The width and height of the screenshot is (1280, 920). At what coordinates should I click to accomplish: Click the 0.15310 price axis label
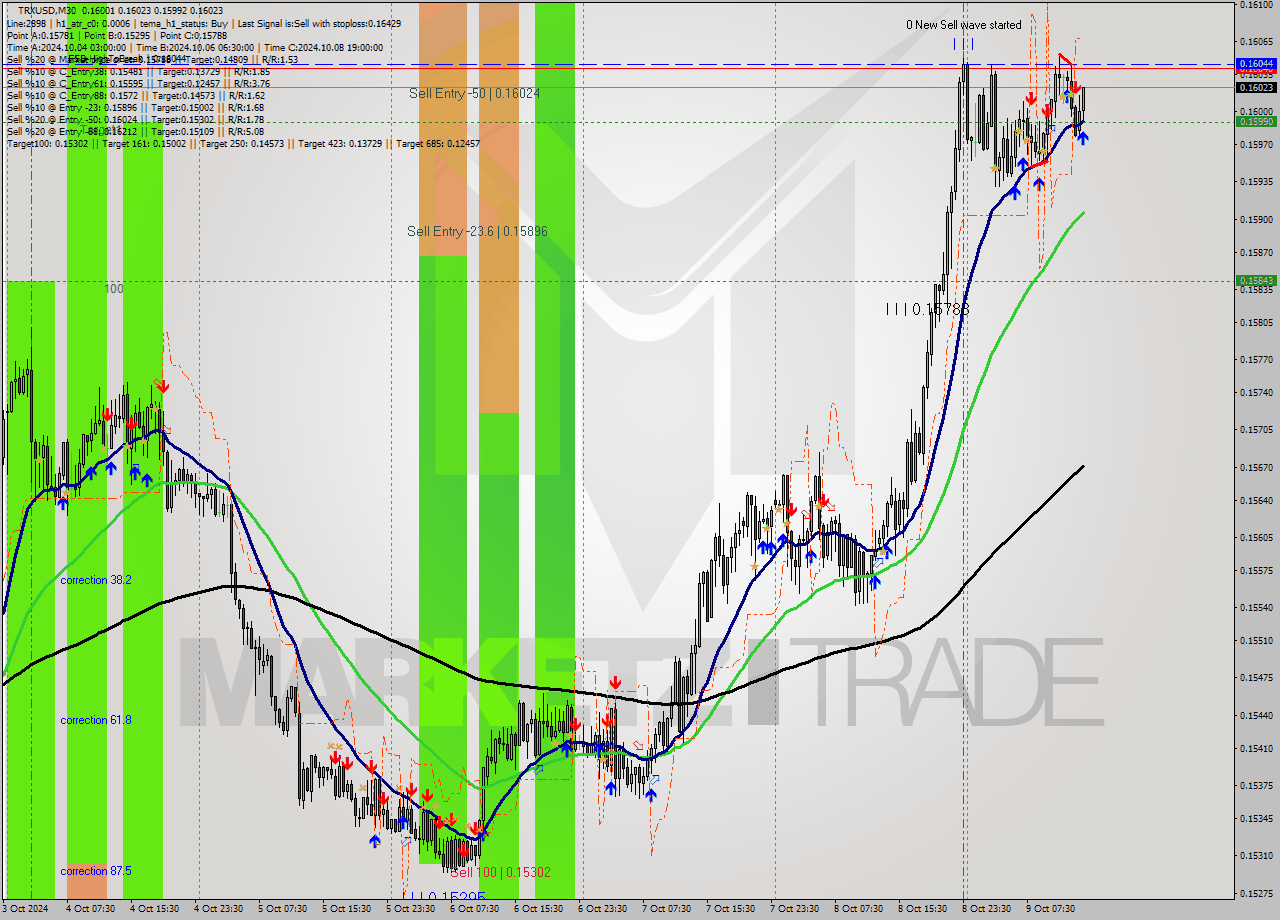[1257, 855]
